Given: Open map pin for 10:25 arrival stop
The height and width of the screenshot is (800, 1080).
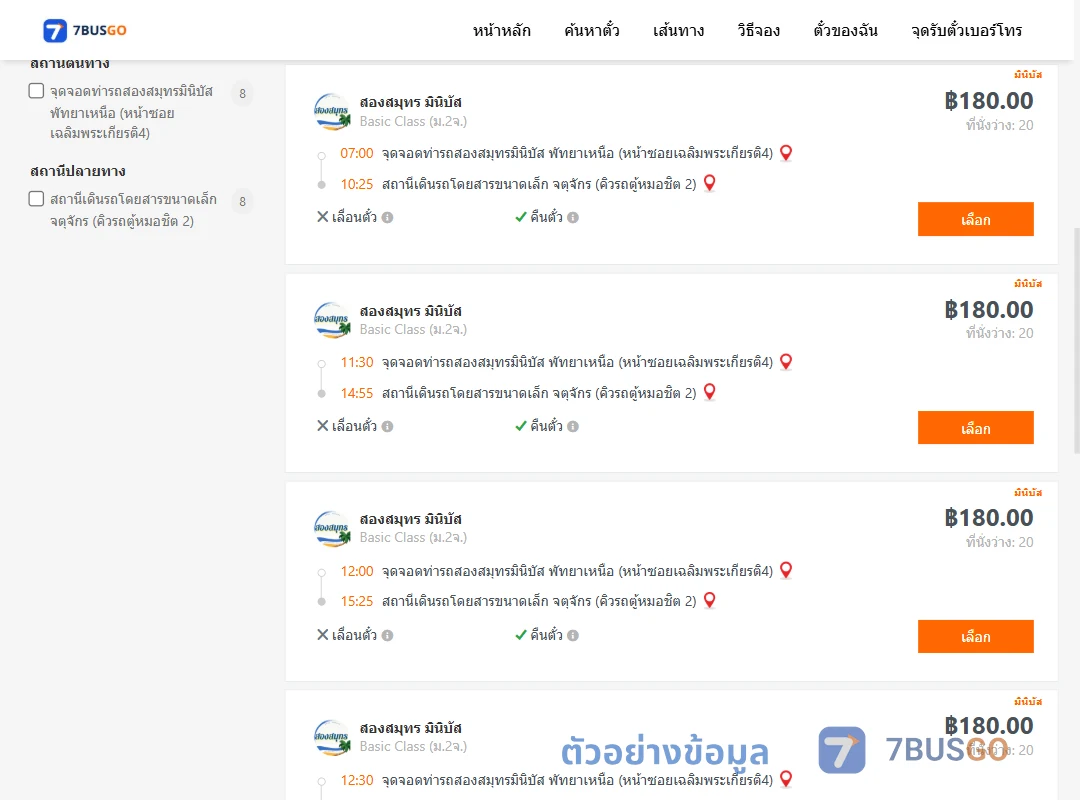Looking at the screenshot, I should (709, 183).
